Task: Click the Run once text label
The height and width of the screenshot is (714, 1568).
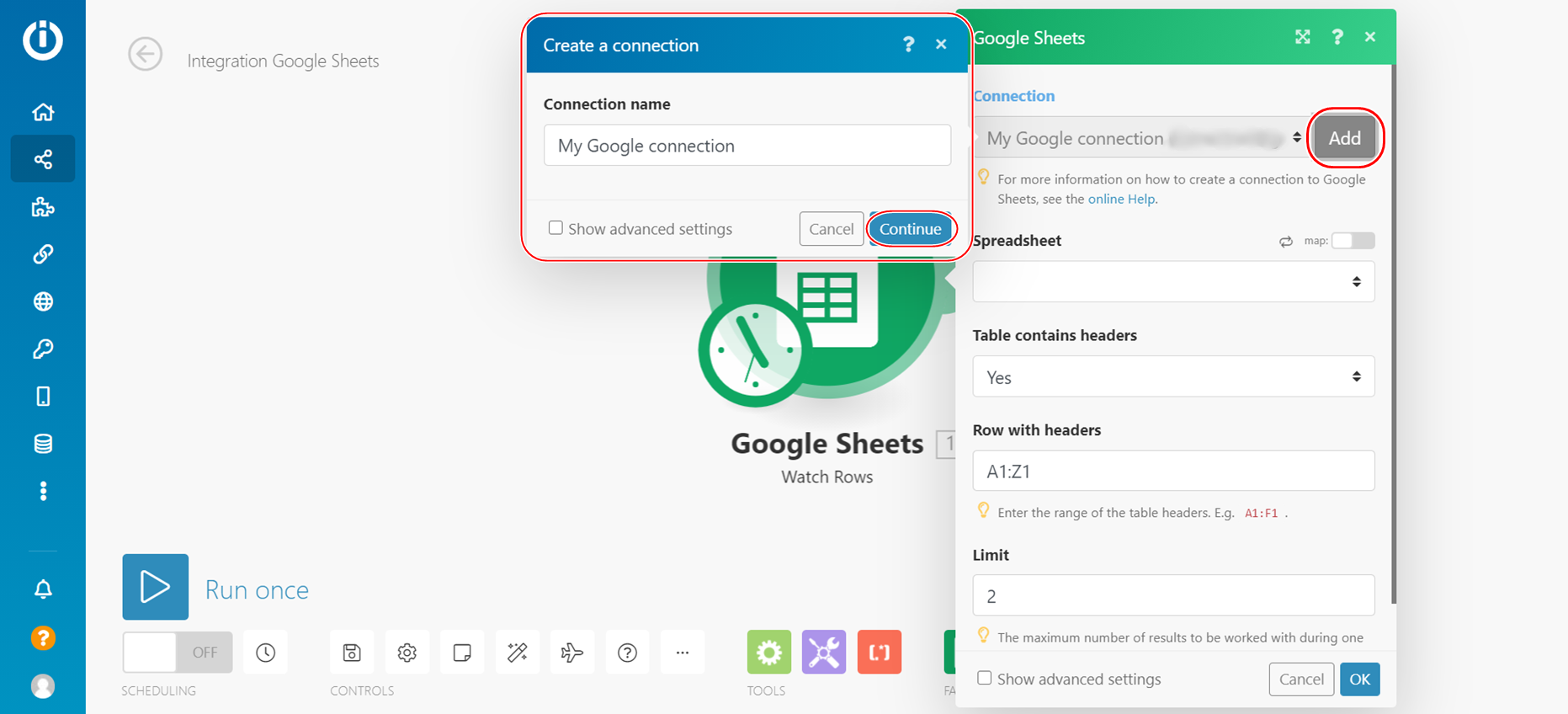Action: (257, 589)
